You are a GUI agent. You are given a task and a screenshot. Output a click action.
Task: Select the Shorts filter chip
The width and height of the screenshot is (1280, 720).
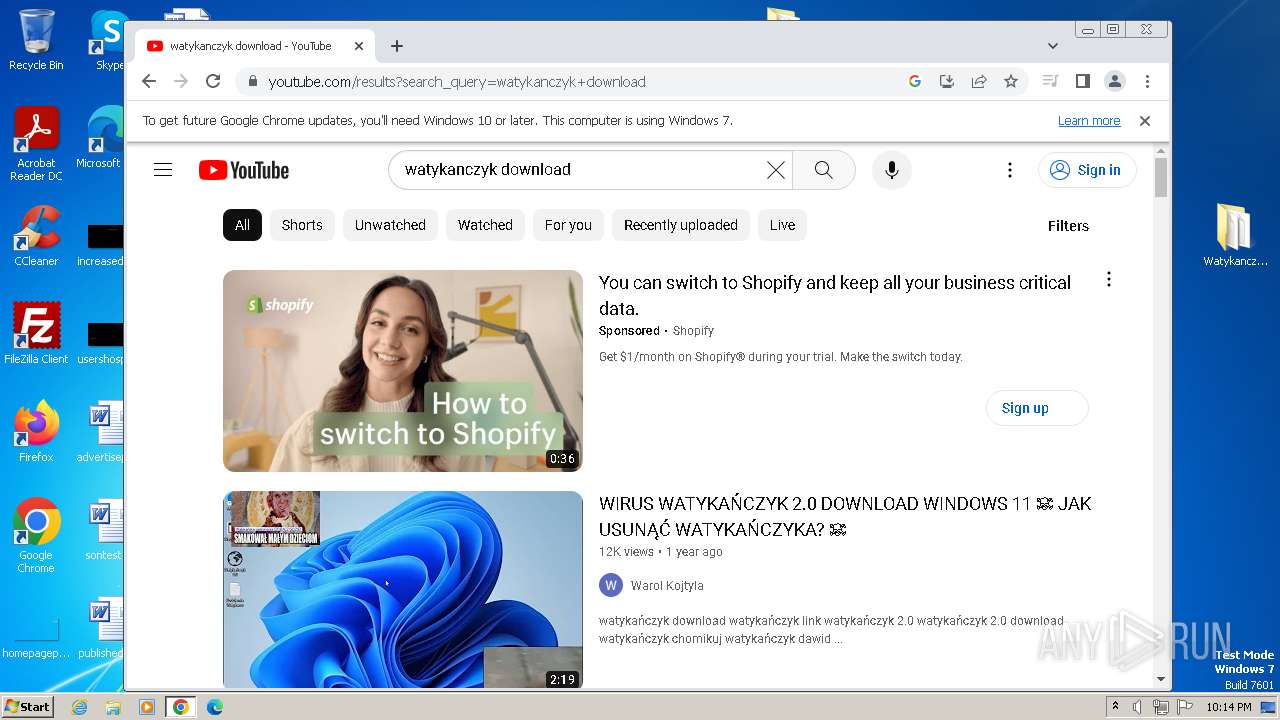tap(302, 225)
